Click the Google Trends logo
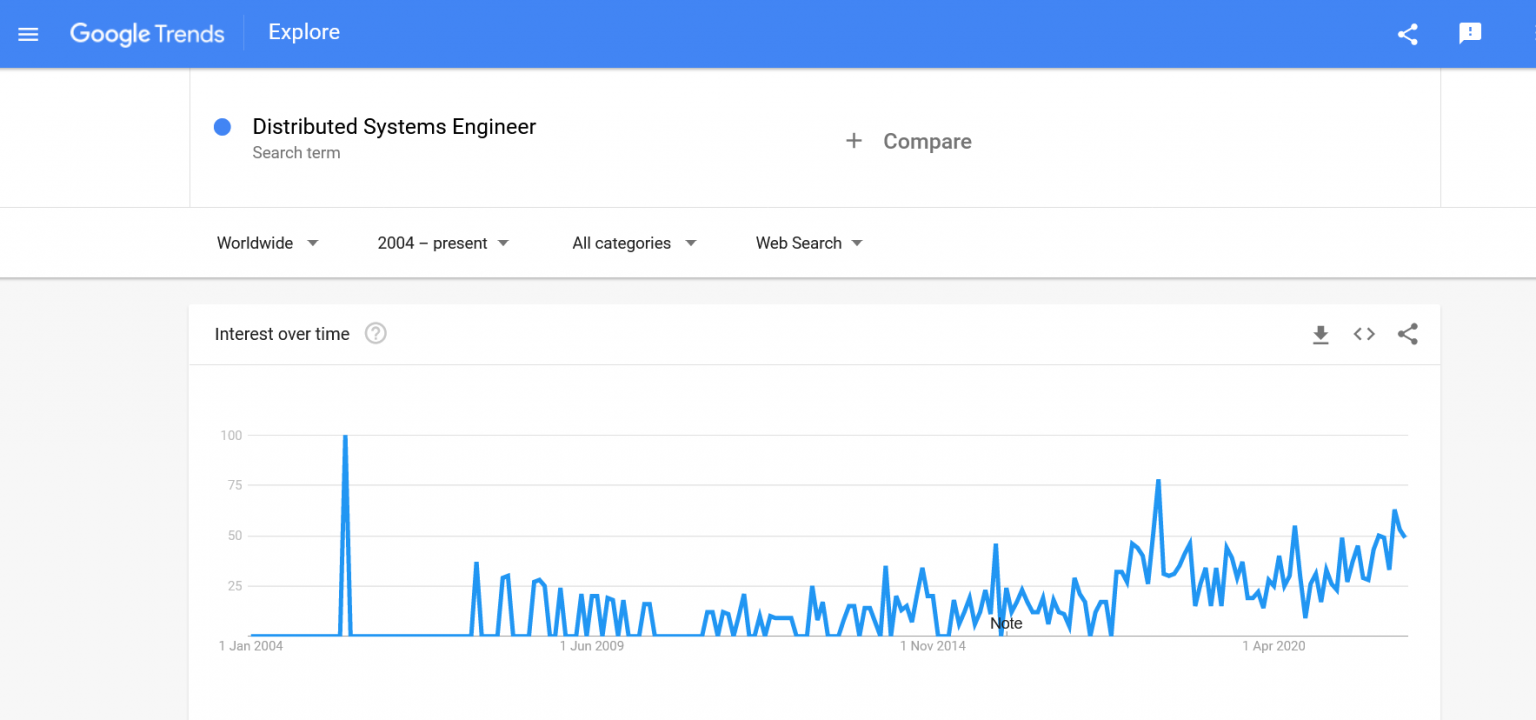The image size is (1536, 720). (146, 33)
